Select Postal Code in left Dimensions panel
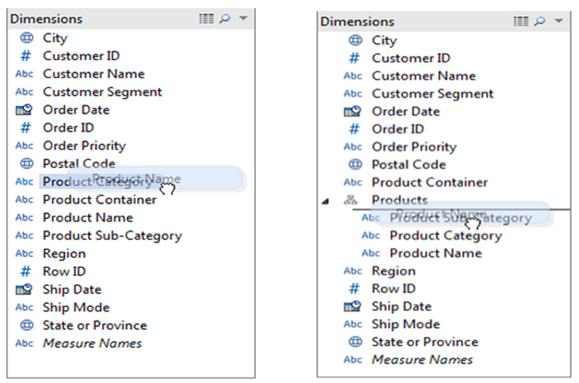579x383 pixels. tap(79, 164)
